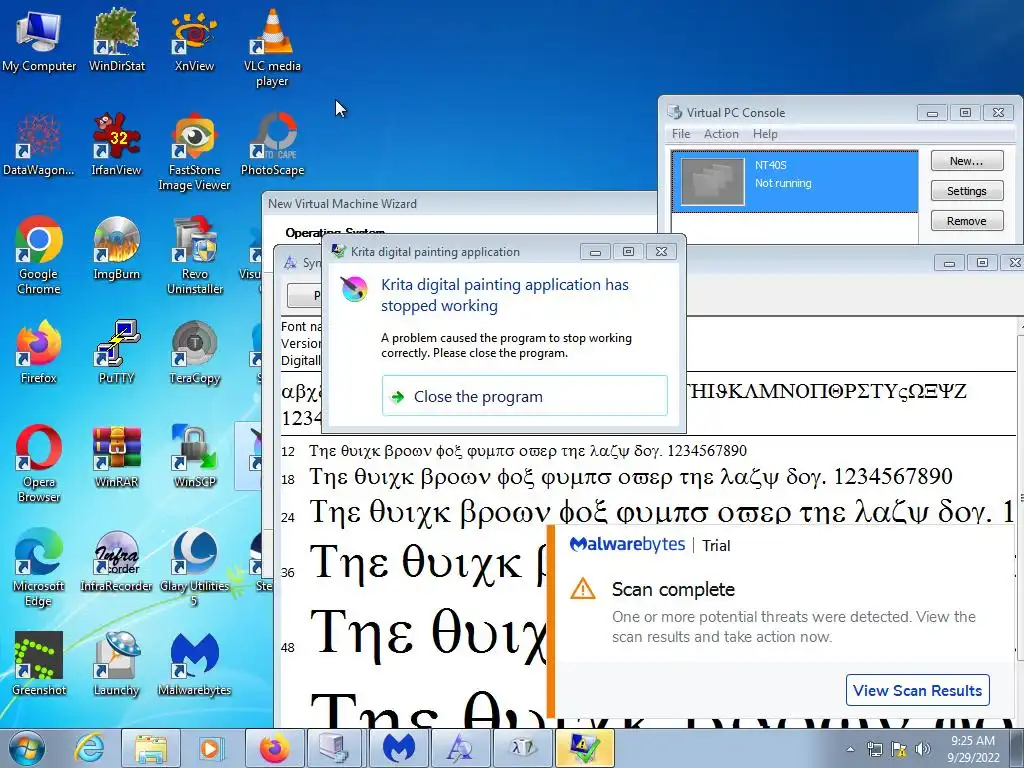Image resolution: width=1024 pixels, height=768 pixels.
Task: Open PuTTY desktop shortcut
Action: pos(116,353)
